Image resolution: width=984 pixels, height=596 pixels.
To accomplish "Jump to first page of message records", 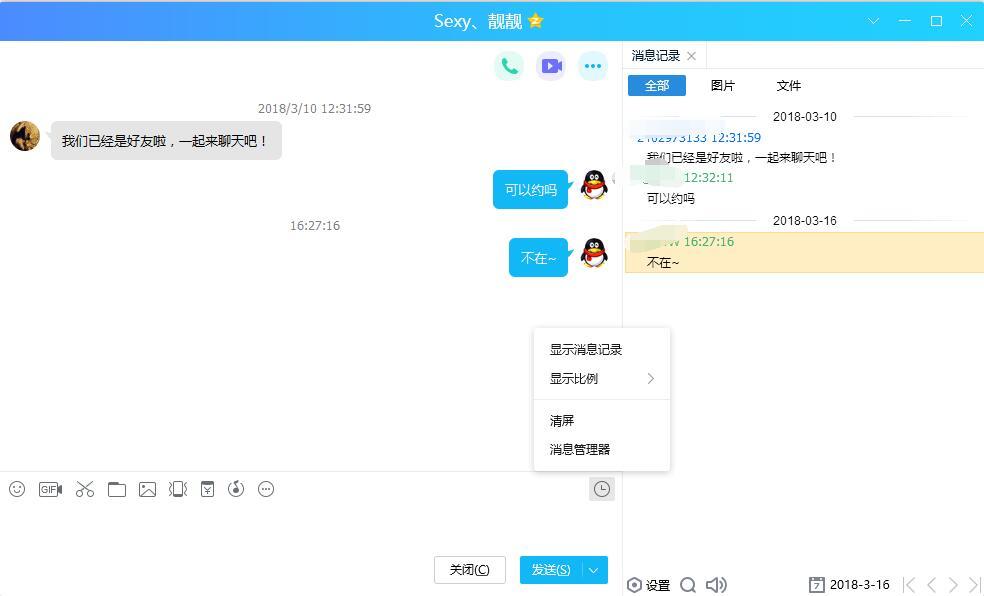I will [x=909, y=585].
